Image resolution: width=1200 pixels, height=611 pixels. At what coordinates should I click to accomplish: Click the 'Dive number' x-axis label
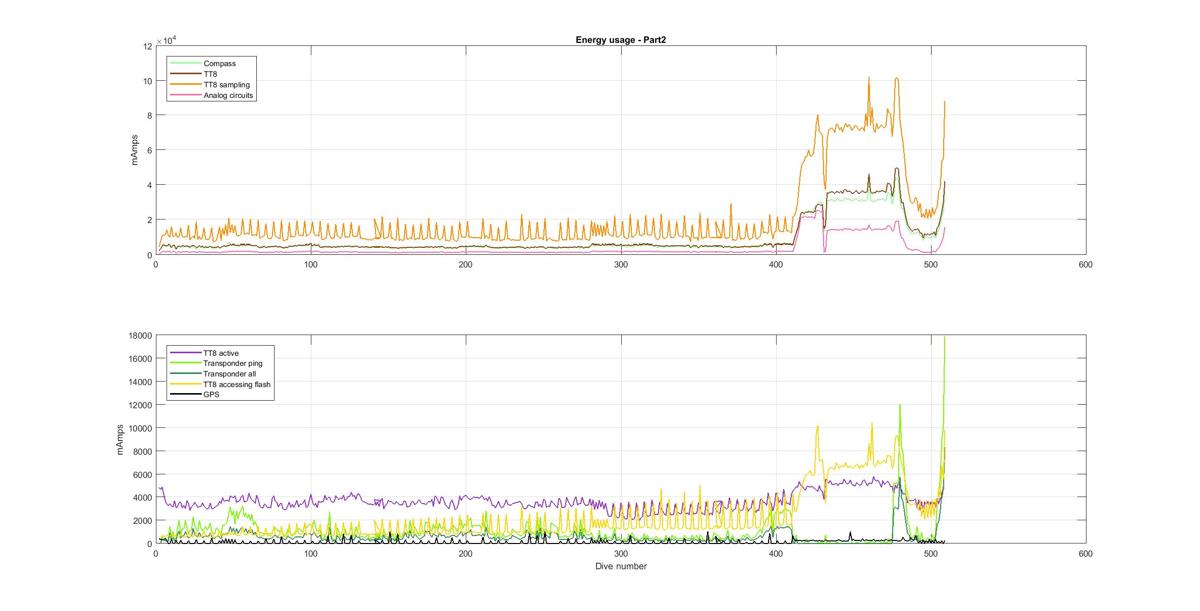tap(620, 566)
